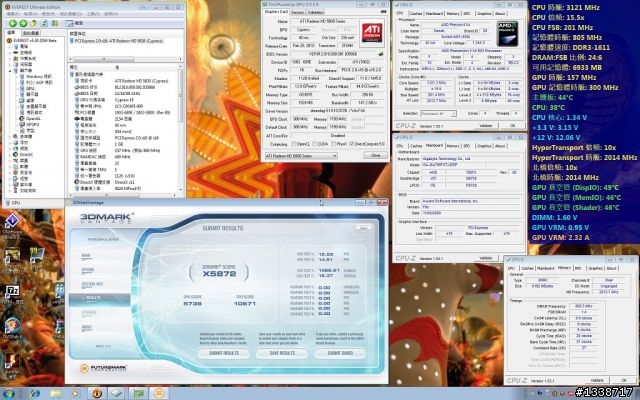Open Internet Explorer from the taskbar
Viewport: 640px width, 400px height.
(x=33, y=393)
